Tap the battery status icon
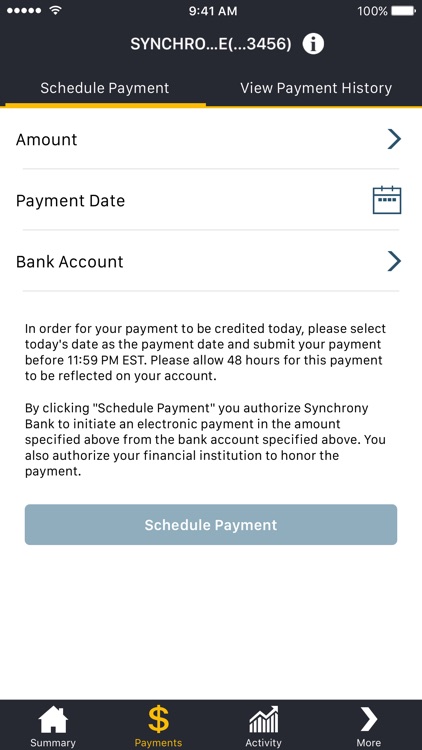The width and height of the screenshot is (422, 750). click(403, 11)
